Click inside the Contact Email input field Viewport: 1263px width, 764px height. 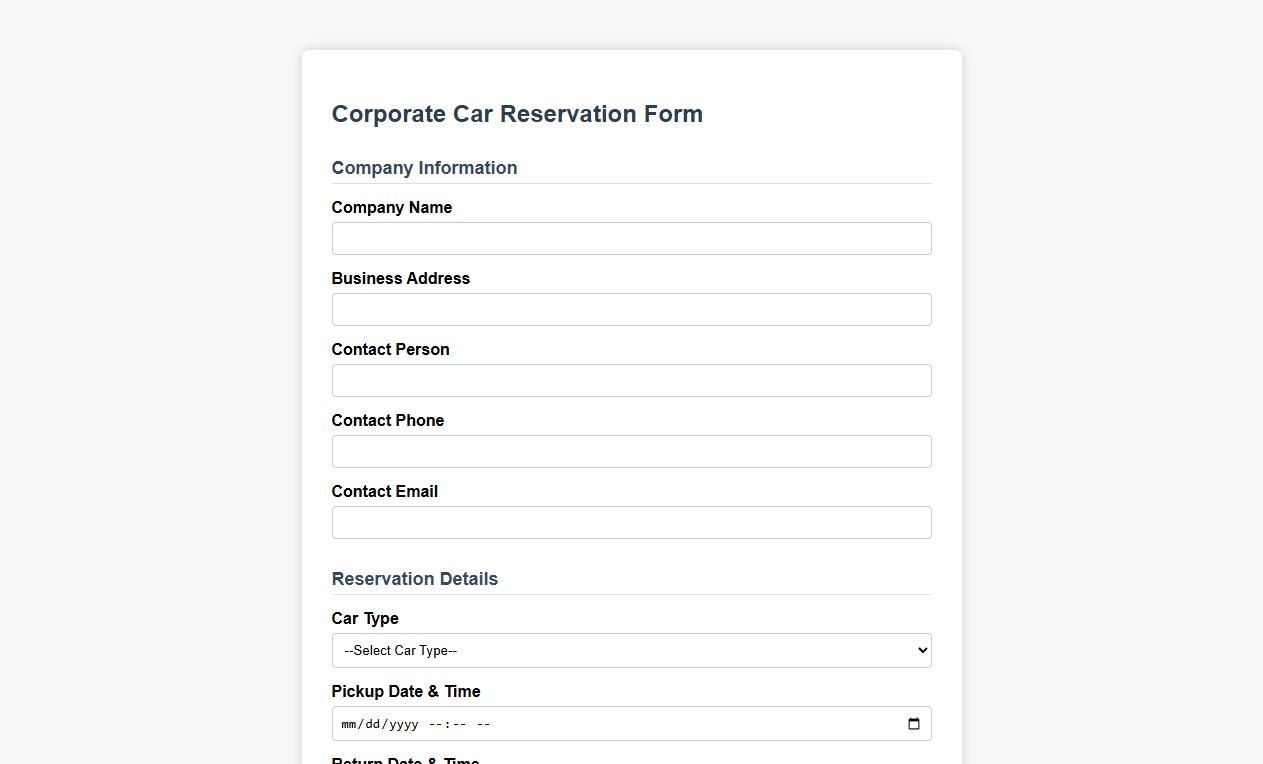(x=631, y=522)
